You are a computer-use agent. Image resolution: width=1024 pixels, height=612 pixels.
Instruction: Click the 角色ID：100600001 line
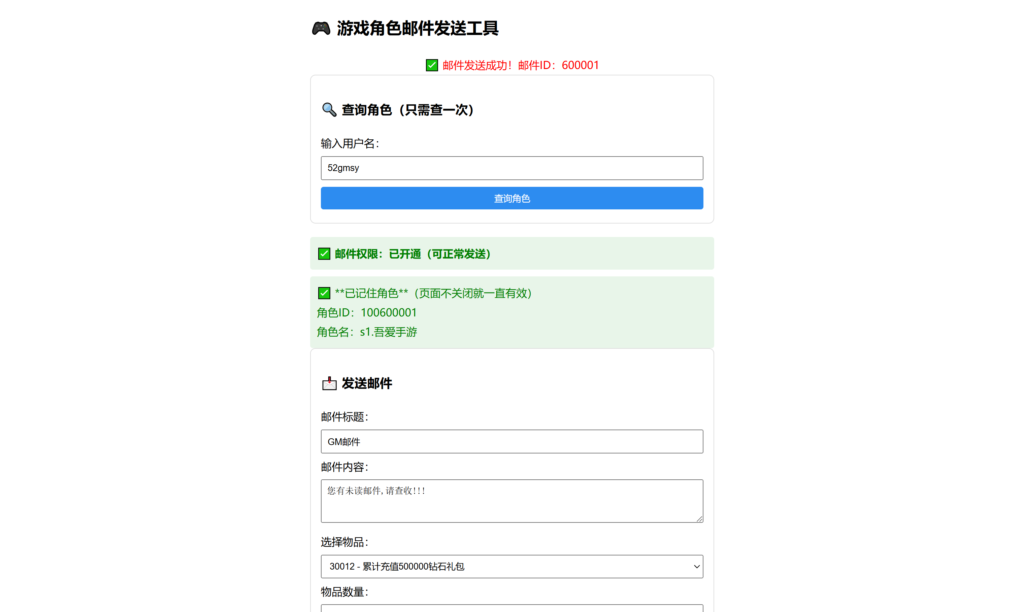coord(367,312)
